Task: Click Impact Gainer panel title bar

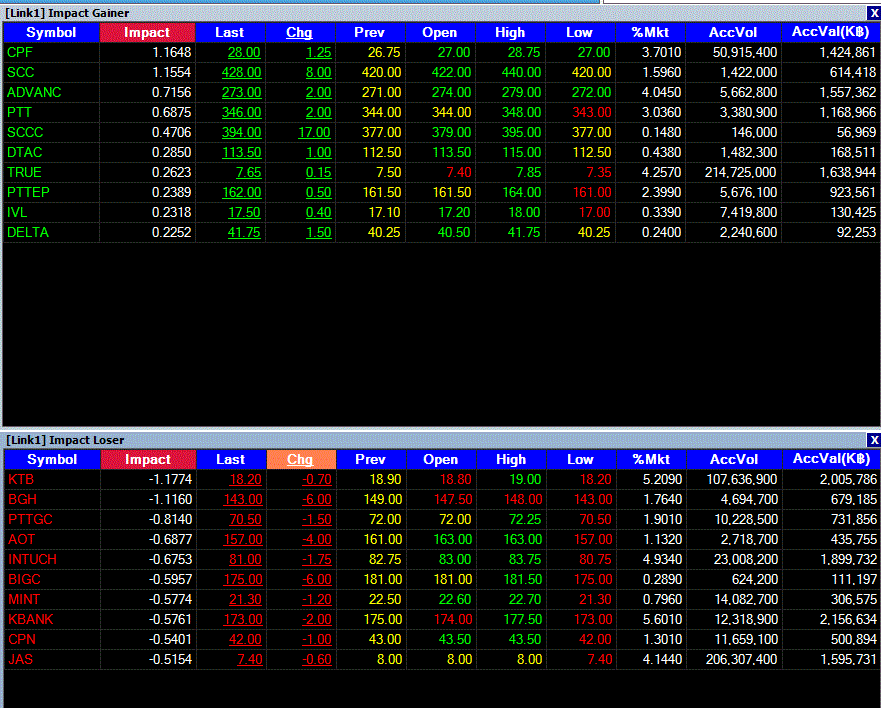Action: click(x=434, y=13)
